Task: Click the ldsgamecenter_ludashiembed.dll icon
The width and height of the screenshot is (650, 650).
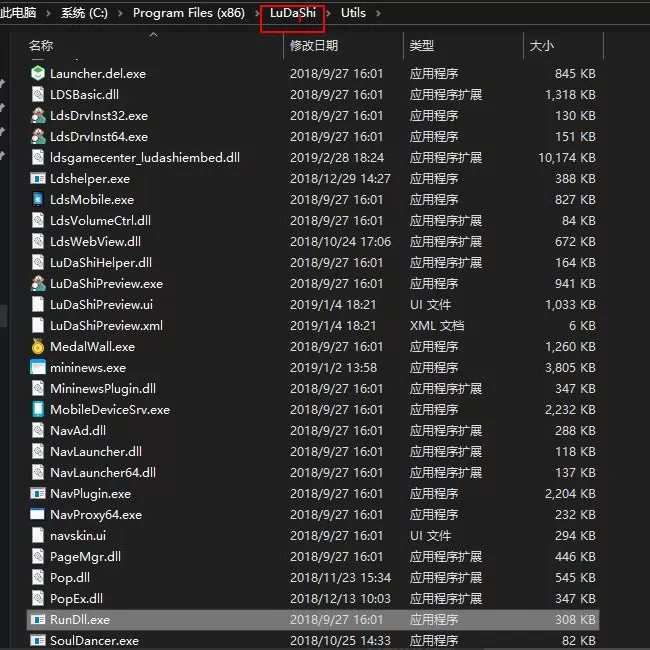Action: click(38, 158)
